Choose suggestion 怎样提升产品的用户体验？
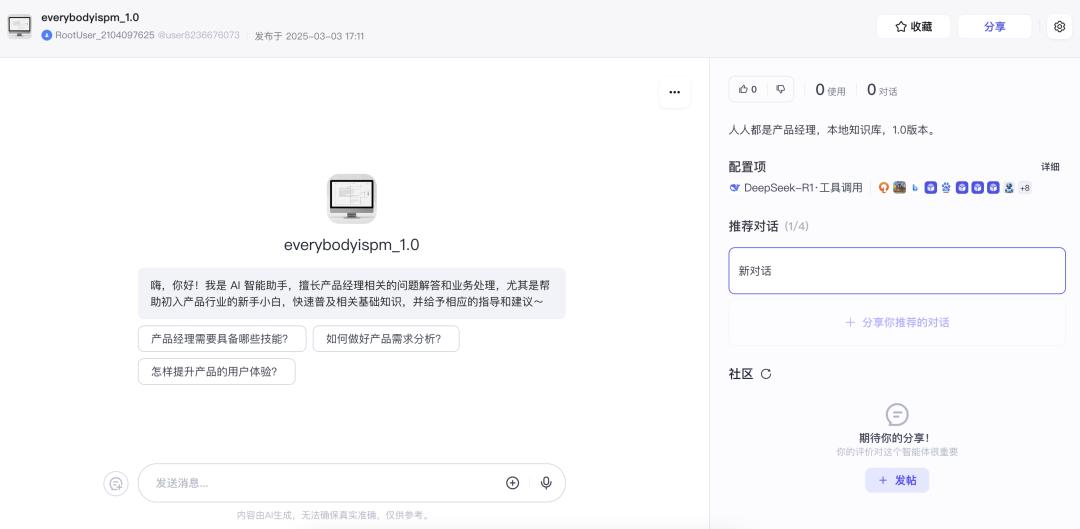1080x529 pixels. click(216, 371)
